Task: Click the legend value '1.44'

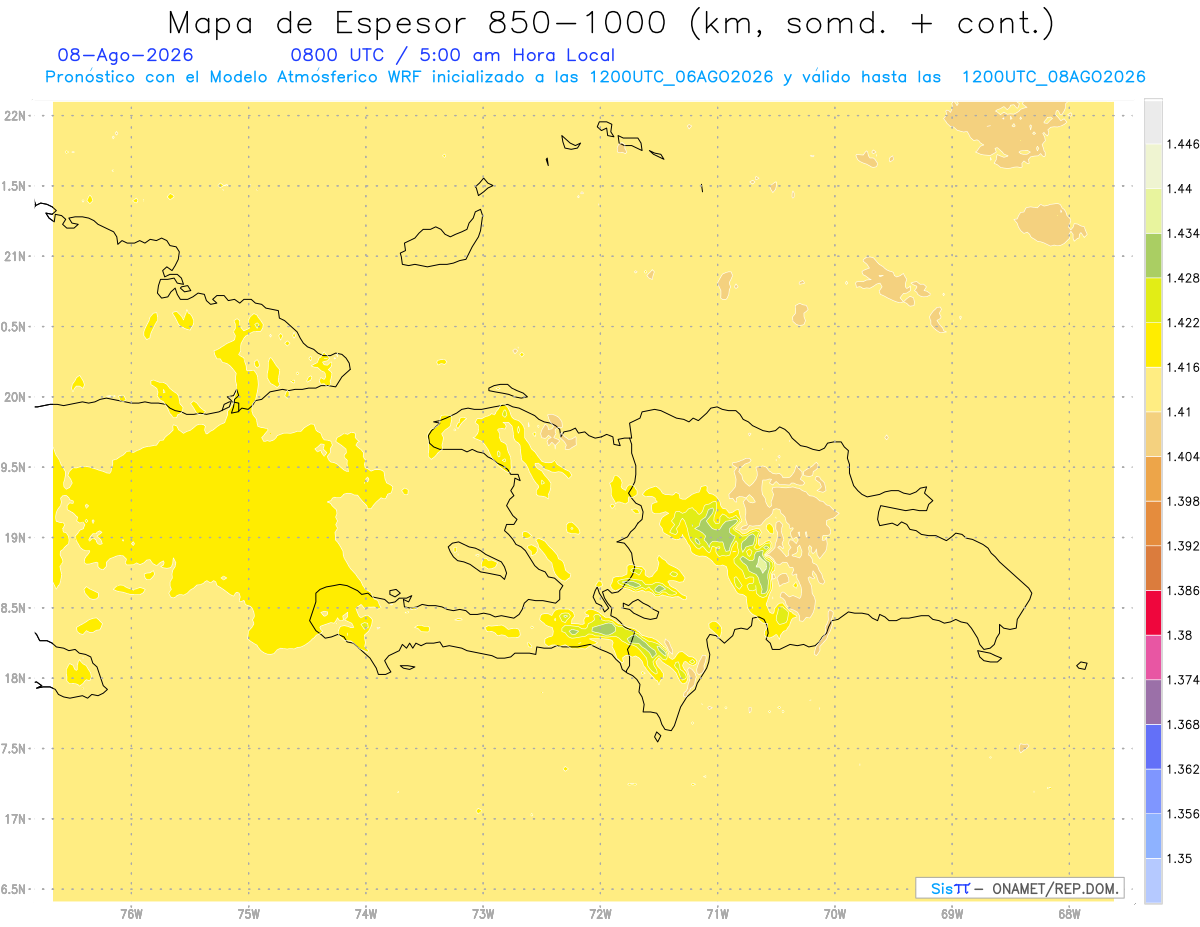Action: click(1179, 188)
